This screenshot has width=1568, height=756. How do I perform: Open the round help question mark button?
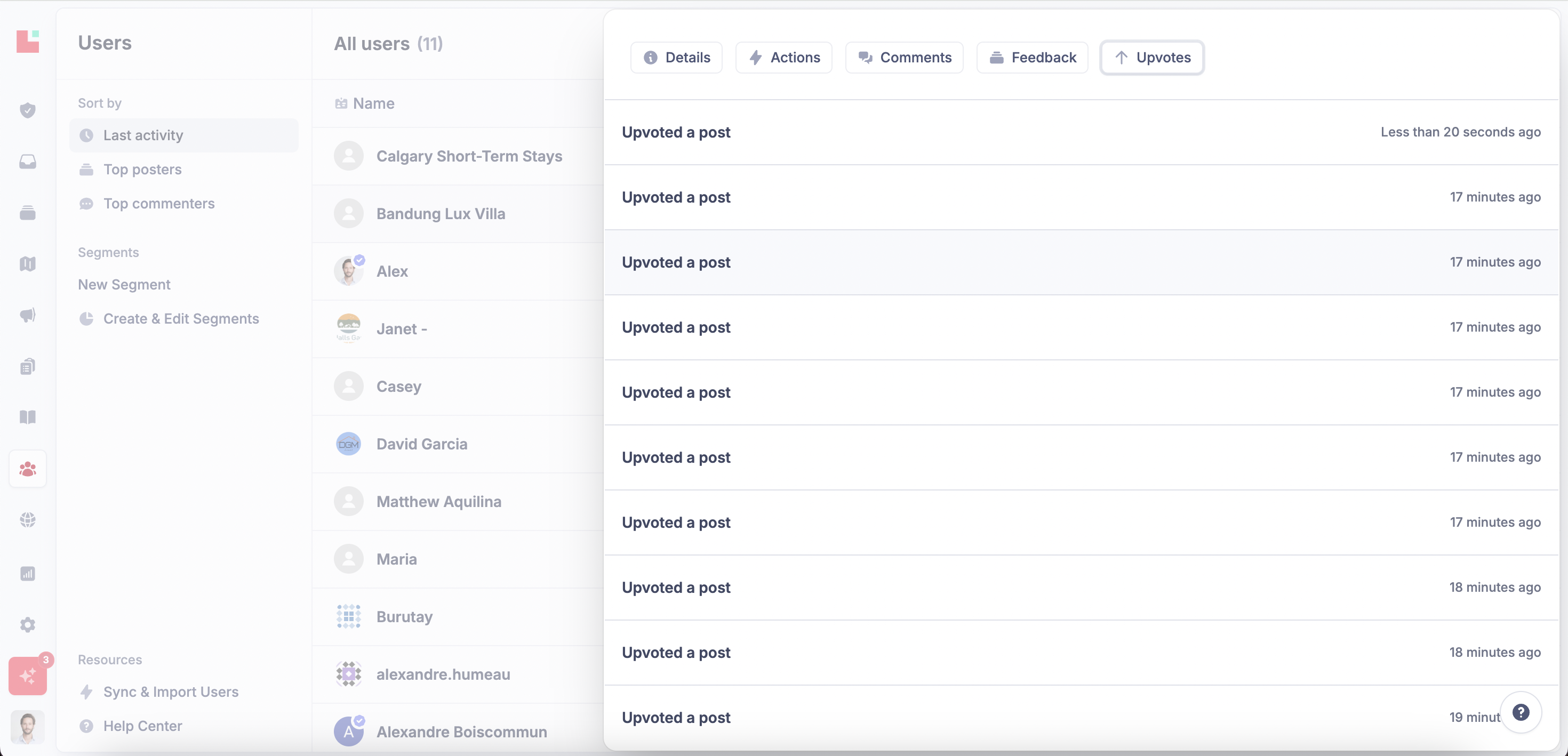pyautogui.click(x=1520, y=712)
